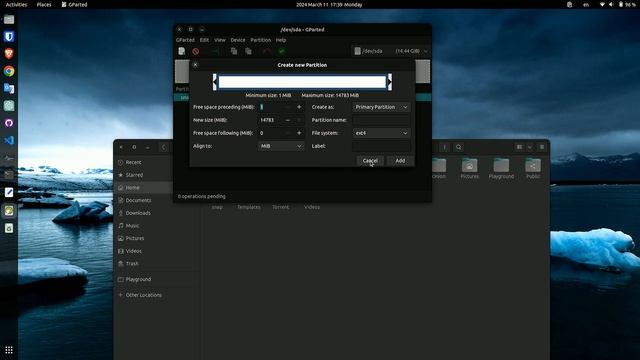Open the Places menu in top bar

pos(44,4)
